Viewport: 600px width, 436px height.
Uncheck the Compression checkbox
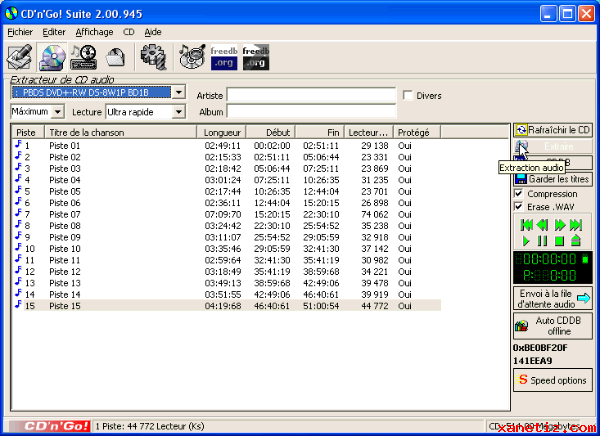[518, 193]
